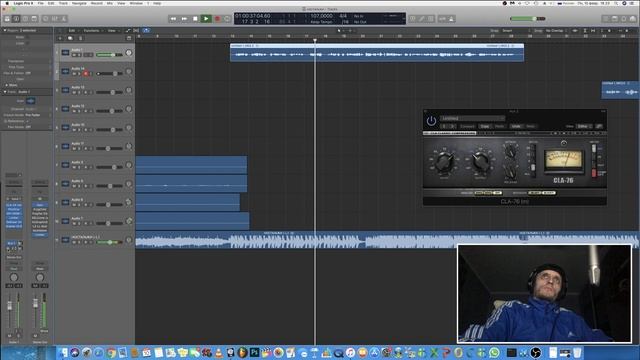Image resolution: width=640 pixels, height=360 pixels.
Task: Open the tracks area Edit dropdown
Action: [x=73, y=31]
